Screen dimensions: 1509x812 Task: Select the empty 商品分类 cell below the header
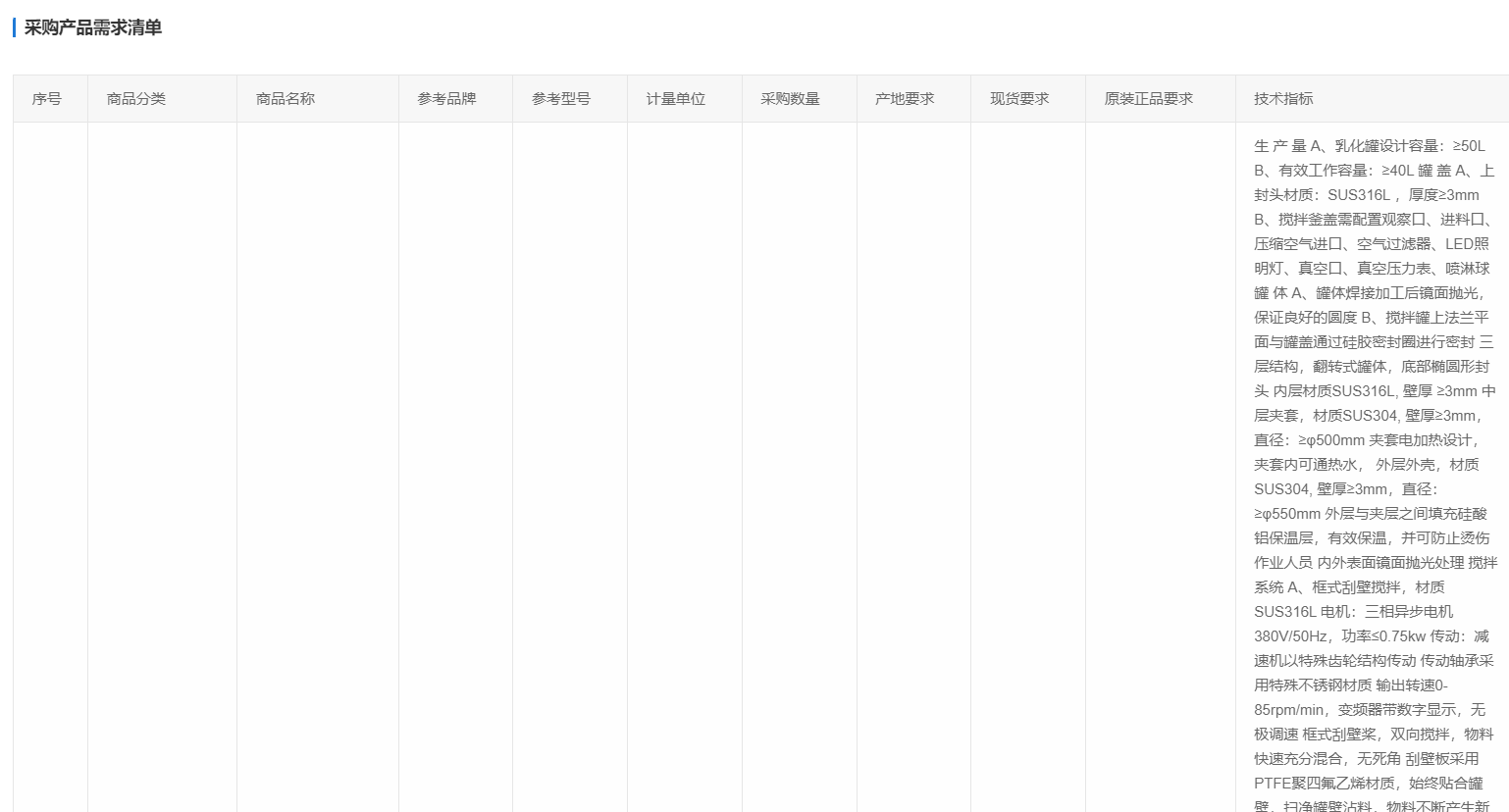pos(162,467)
